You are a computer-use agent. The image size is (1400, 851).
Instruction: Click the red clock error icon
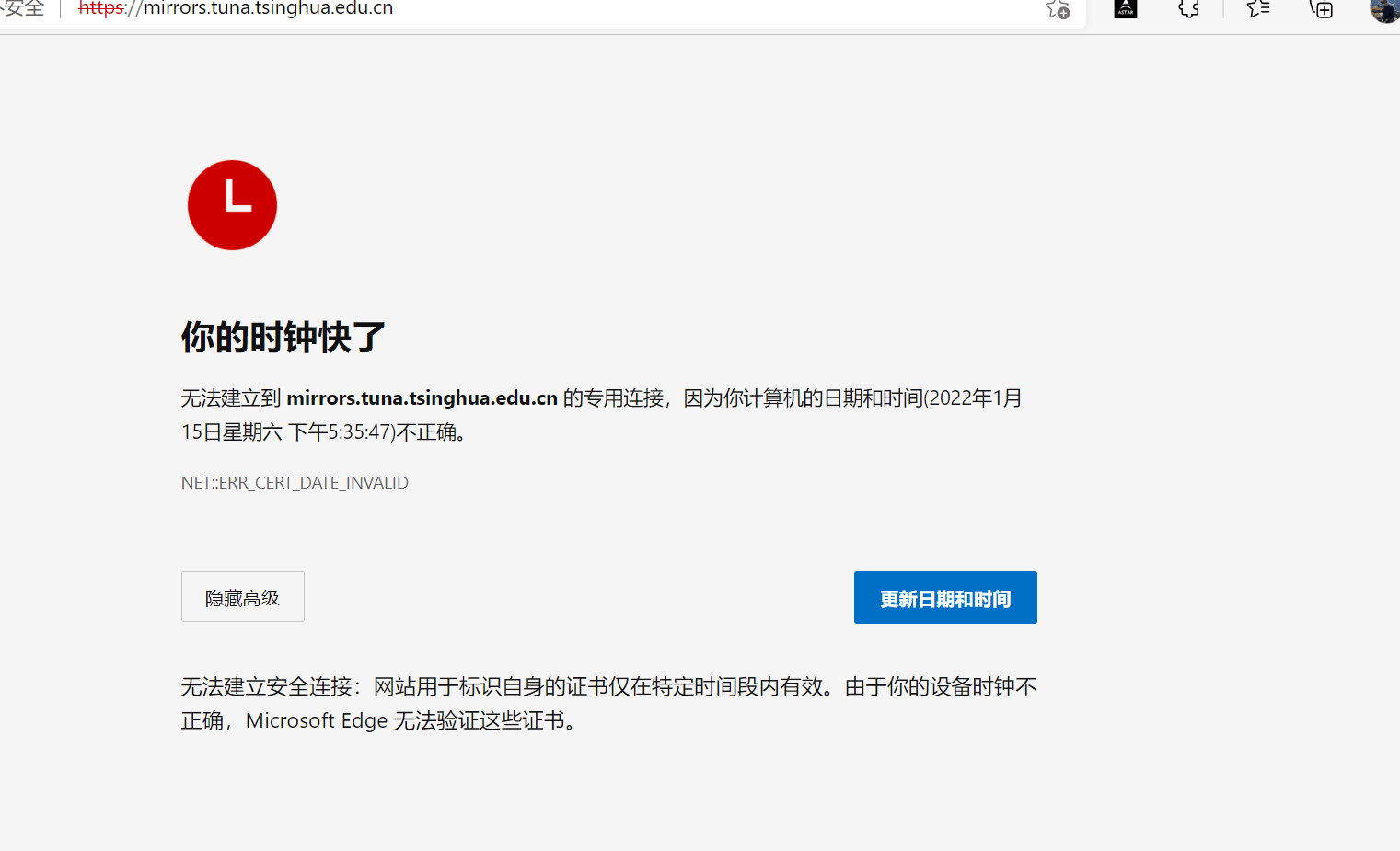pyautogui.click(x=232, y=205)
